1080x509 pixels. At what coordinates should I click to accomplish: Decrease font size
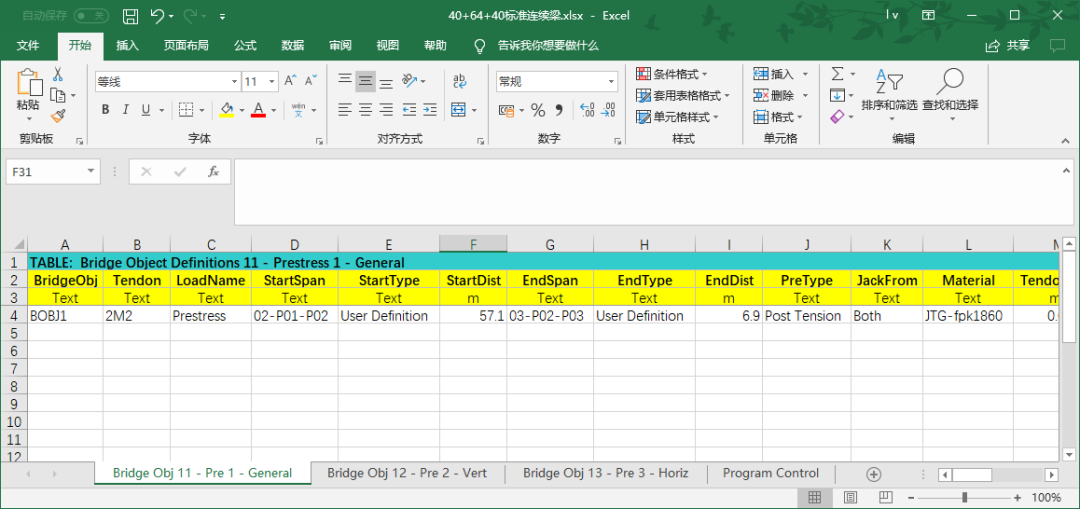pyautogui.click(x=311, y=81)
